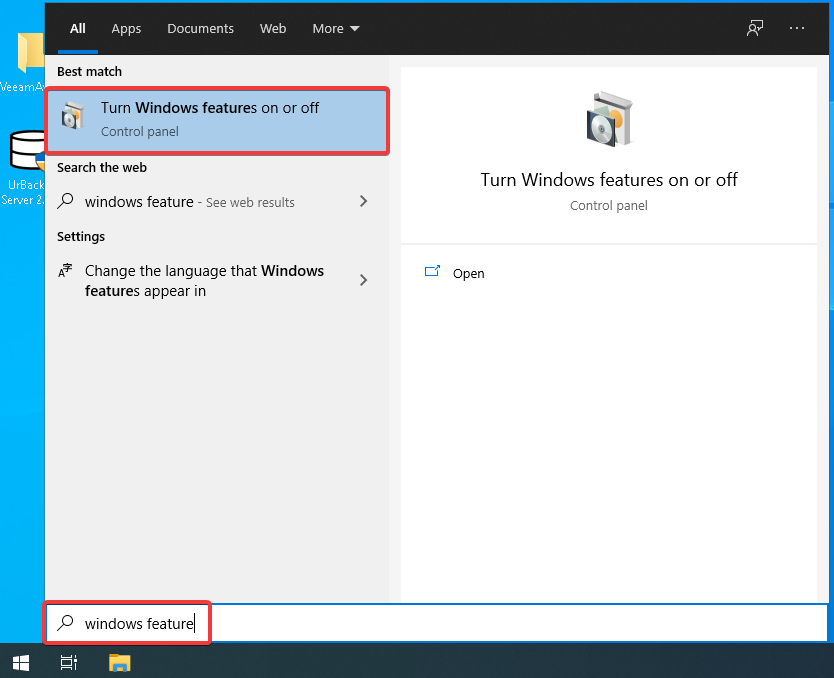Select the UrBackup Server desktop icon

pyautogui.click(x=23, y=168)
